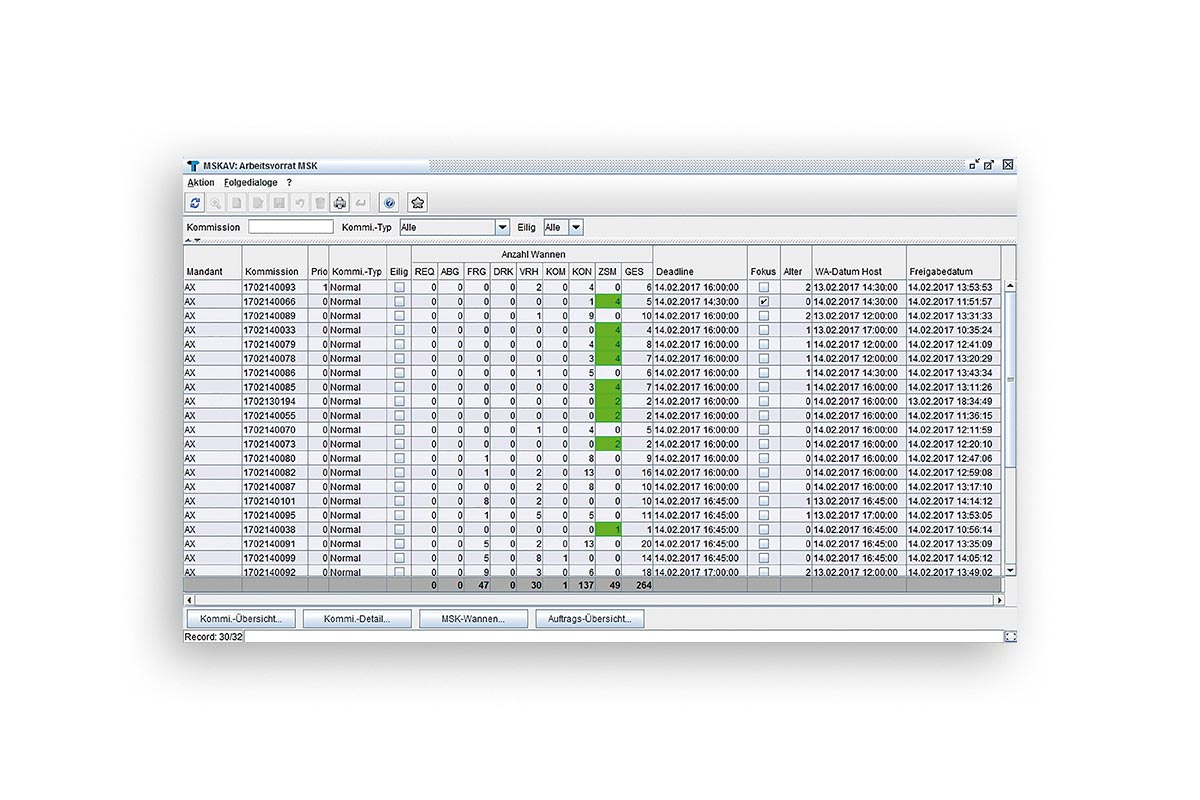Click vertical scrollbar down arrow
The height and width of the screenshot is (800, 1200).
click(1010, 570)
